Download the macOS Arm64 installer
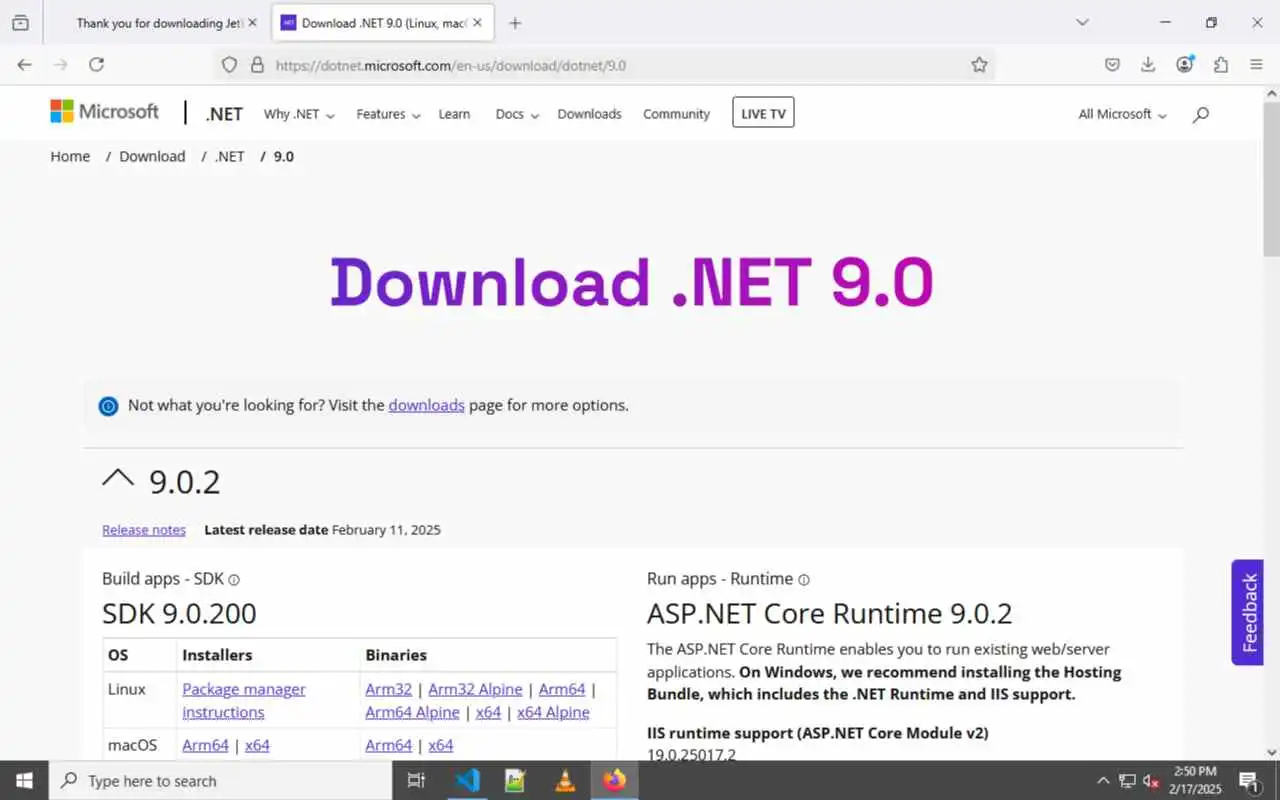Image resolution: width=1280 pixels, height=800 pixels. (205, 745)
